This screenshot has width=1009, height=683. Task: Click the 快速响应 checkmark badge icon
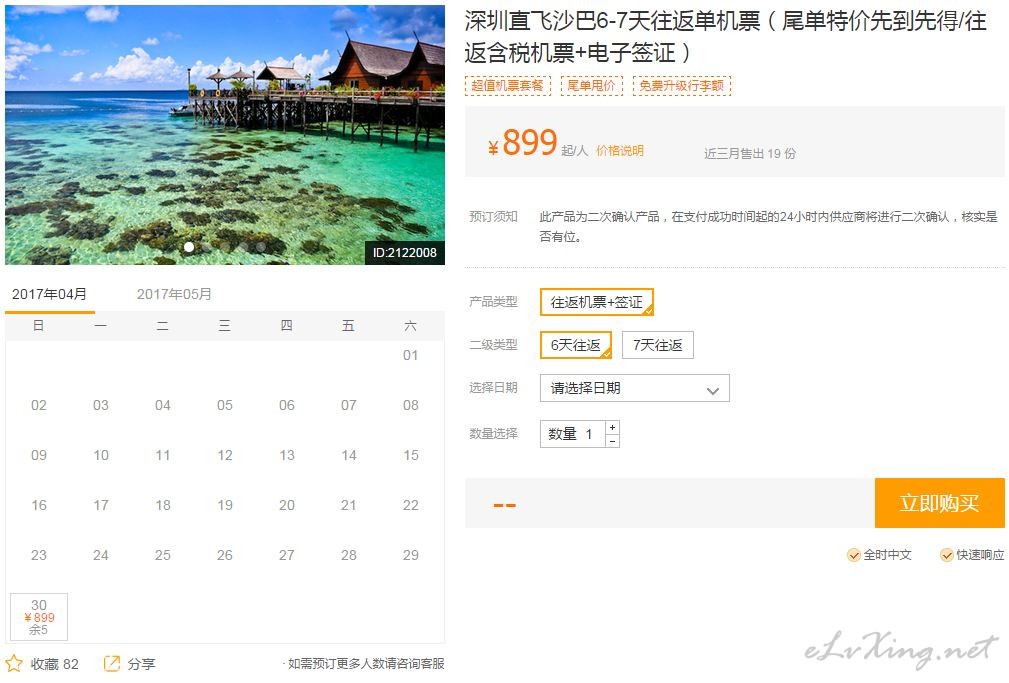(947, 555)
